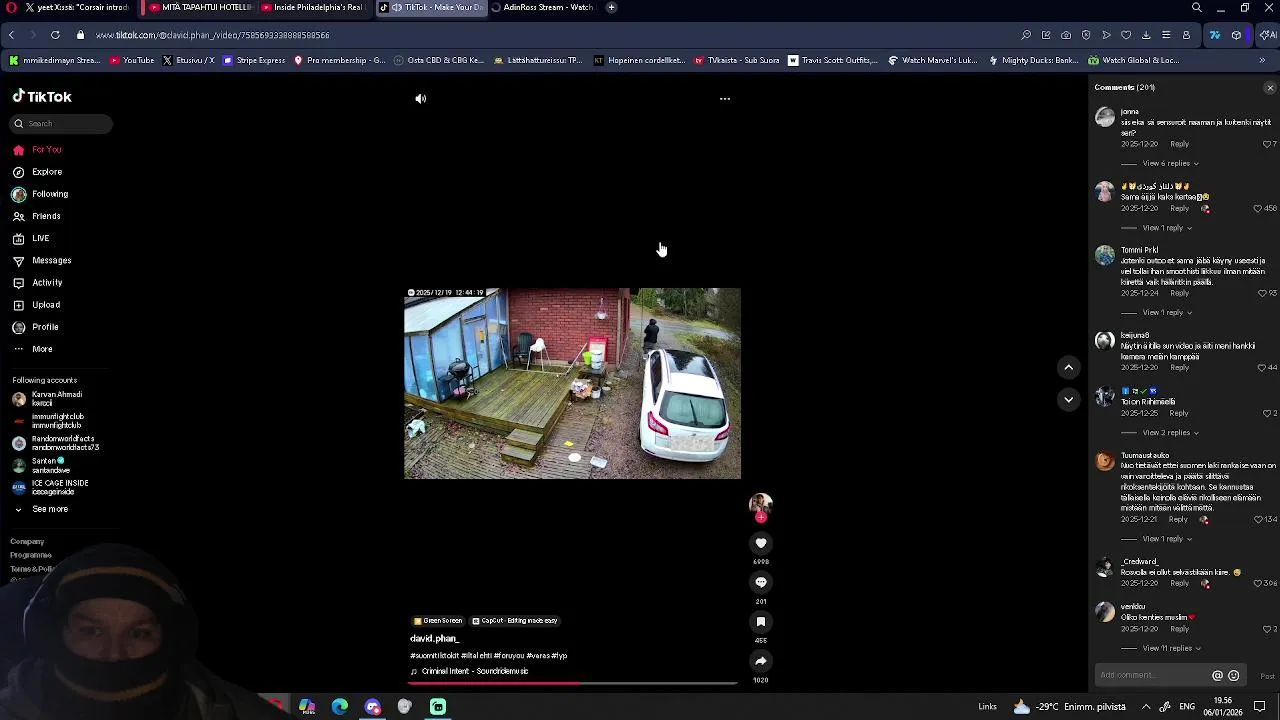Expand View 1 reply under Tuumaustauko
The image size is (1280, 720).
pyautogui.click(x=1167, y=539)
